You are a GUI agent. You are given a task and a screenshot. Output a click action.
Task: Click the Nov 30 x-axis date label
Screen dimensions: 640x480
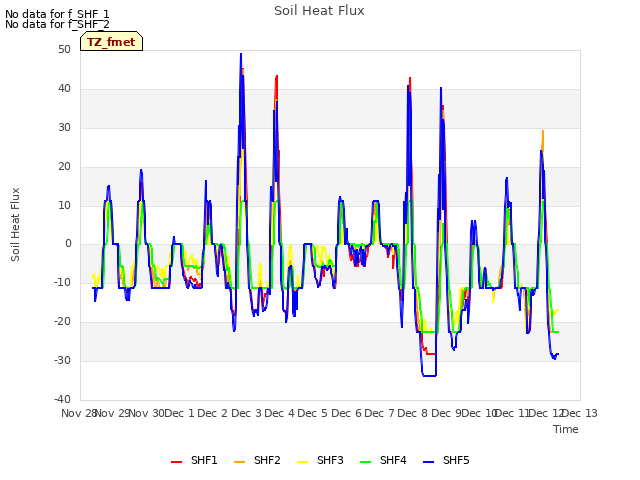click(x=146, y=413)
